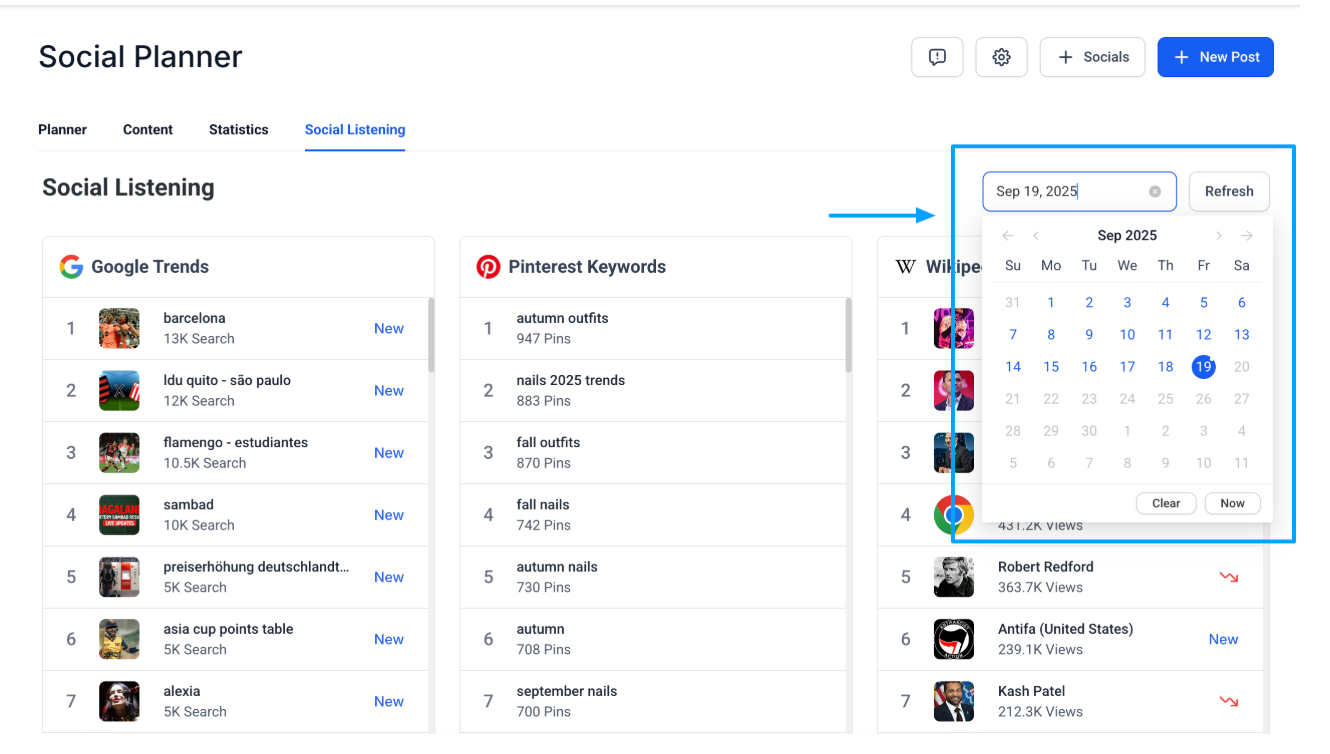1330x754 pixels.
Task: Click the Socials button
Action: (x=1093, y=57)
